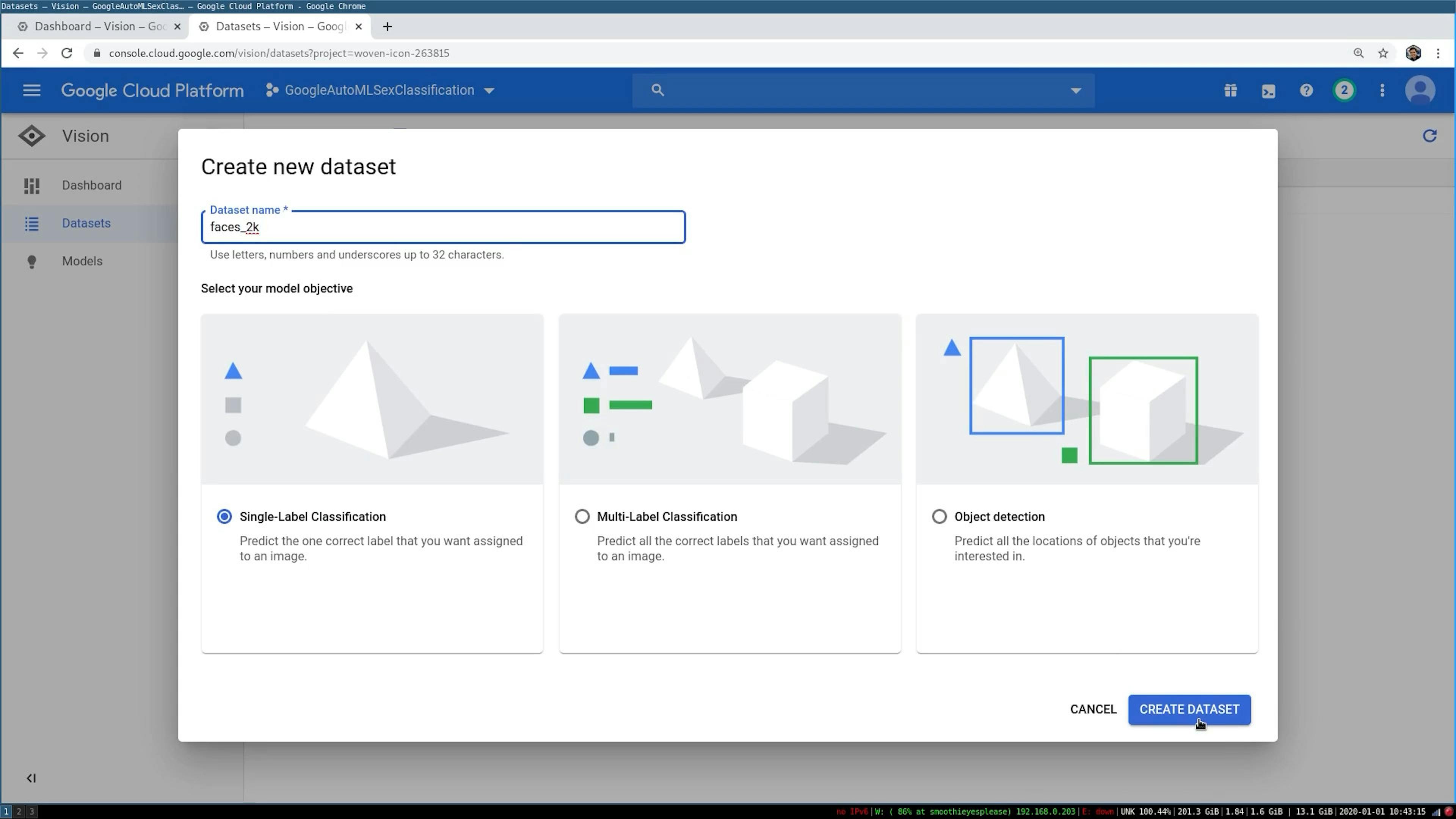This screenshot has width=1456, height=819.
Task: Expand the search bar dropdown arrow
Action: pyautogui.click(x=1076, y=91)
